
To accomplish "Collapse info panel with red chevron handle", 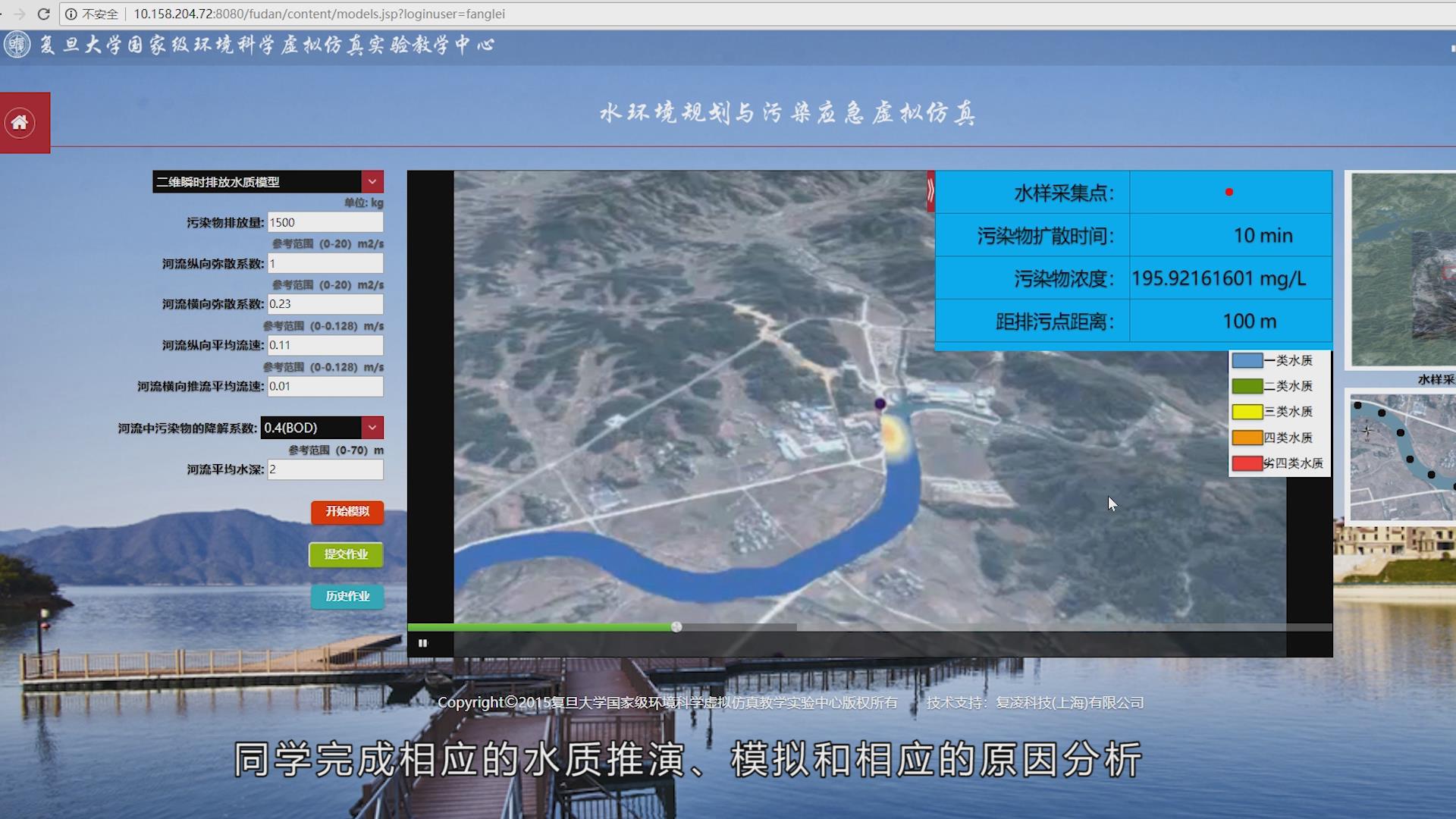I will click(930, 191).
